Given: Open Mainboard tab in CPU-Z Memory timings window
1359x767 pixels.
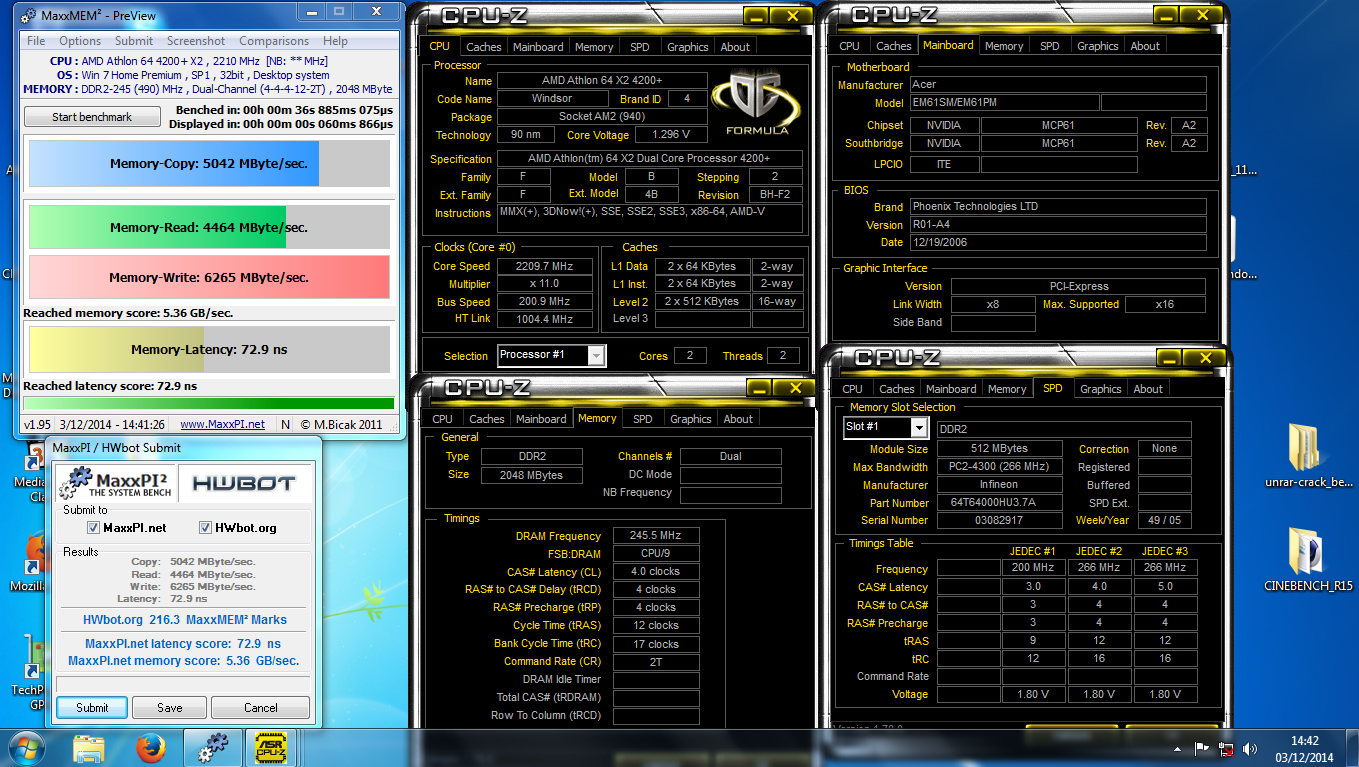Looking at the screenshot, I should 543,419.
